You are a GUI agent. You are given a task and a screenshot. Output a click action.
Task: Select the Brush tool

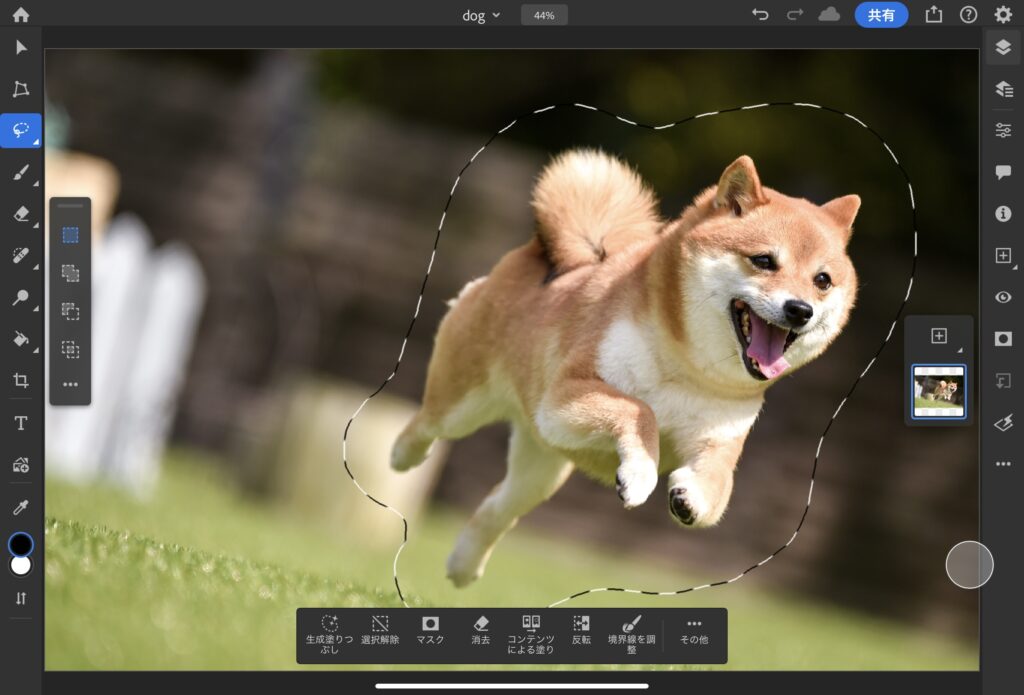pyautogui.click(x=20, y=173)
